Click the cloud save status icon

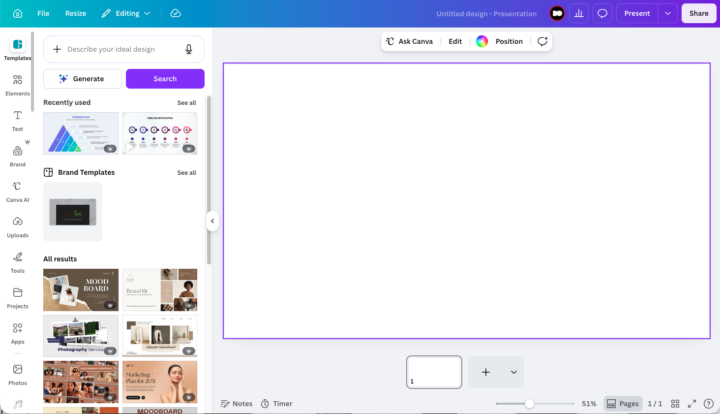(175, 13)
